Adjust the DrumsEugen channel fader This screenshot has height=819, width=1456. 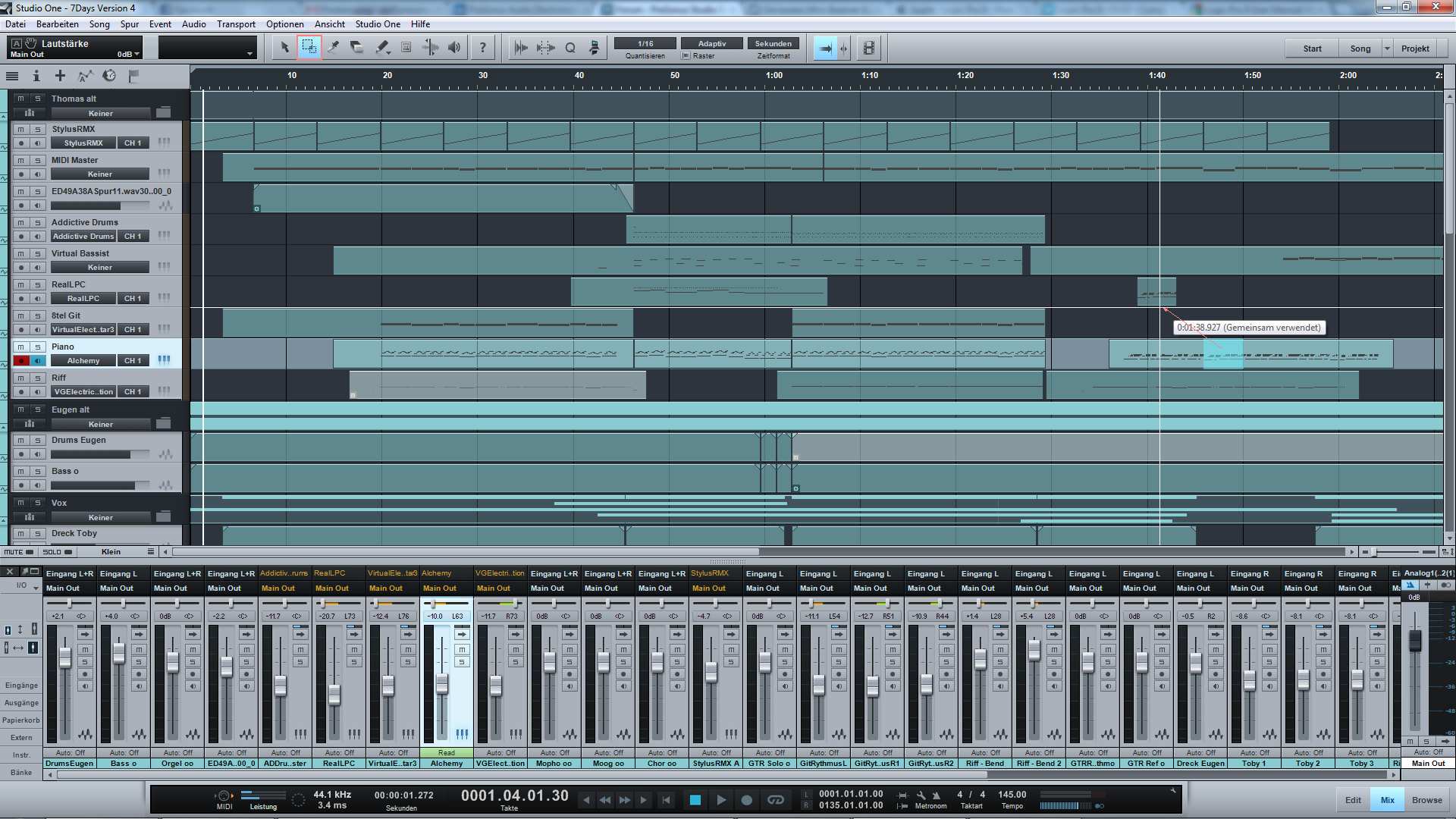pyautogui.click(x=64, y=658)
